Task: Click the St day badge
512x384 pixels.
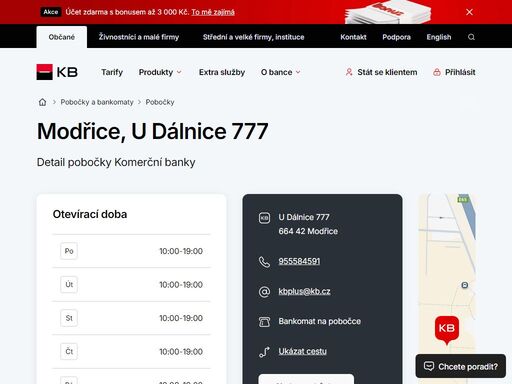Action: [x=69, y=318]
